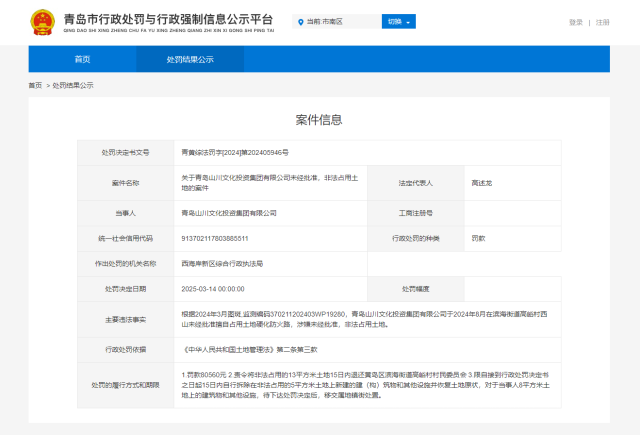Screen dimensions: 640x435
Task: Click the current location text 市南区
Action: [333, 21]
